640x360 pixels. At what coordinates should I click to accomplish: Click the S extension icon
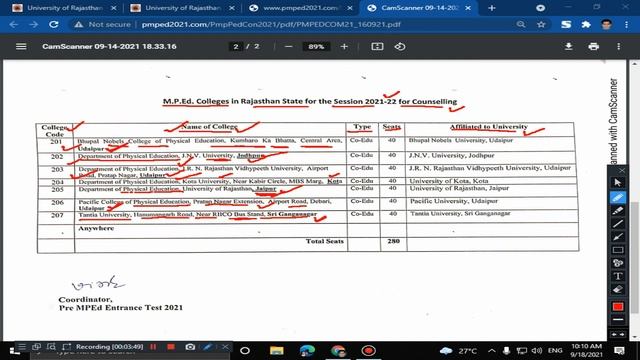click(566, 24)
